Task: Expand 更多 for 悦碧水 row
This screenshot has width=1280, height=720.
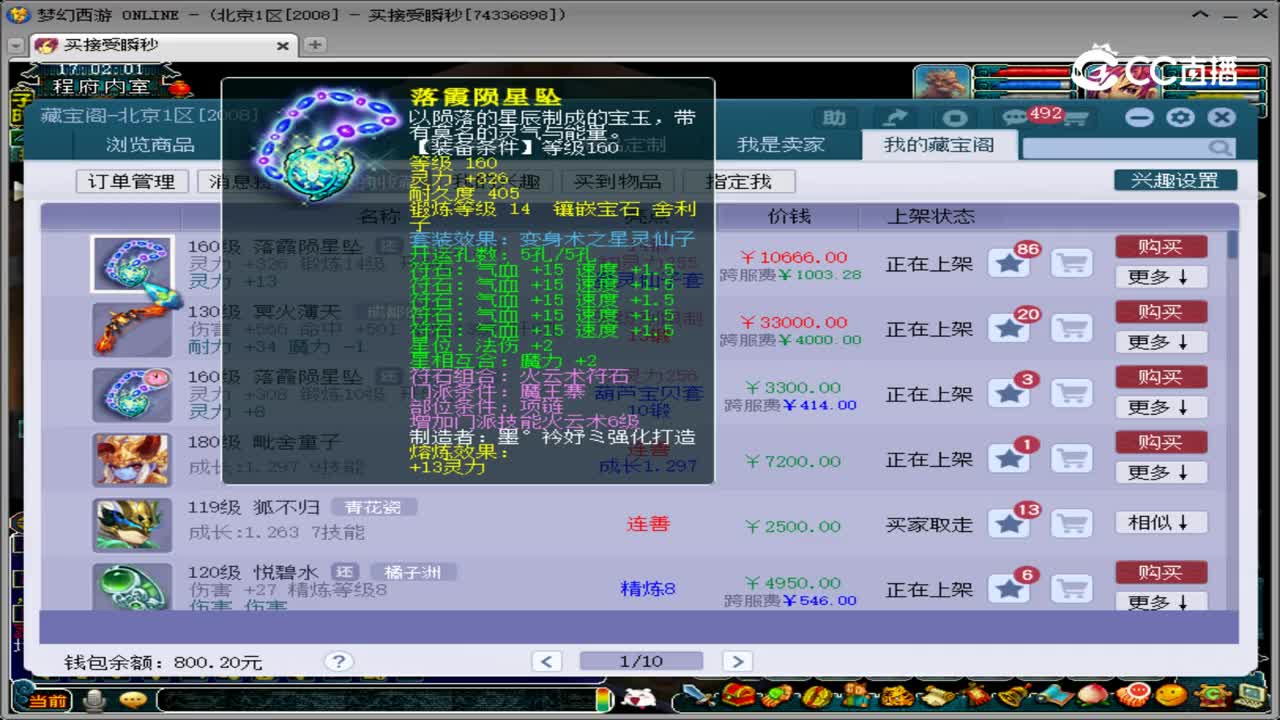Action: pyautogui.click(x=1161, y=602)
